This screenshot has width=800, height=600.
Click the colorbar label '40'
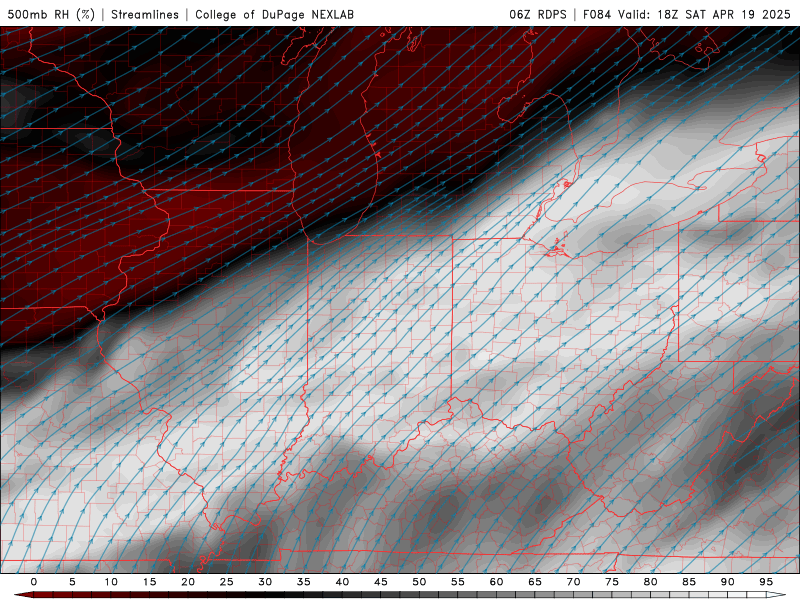tap(342, 582)
